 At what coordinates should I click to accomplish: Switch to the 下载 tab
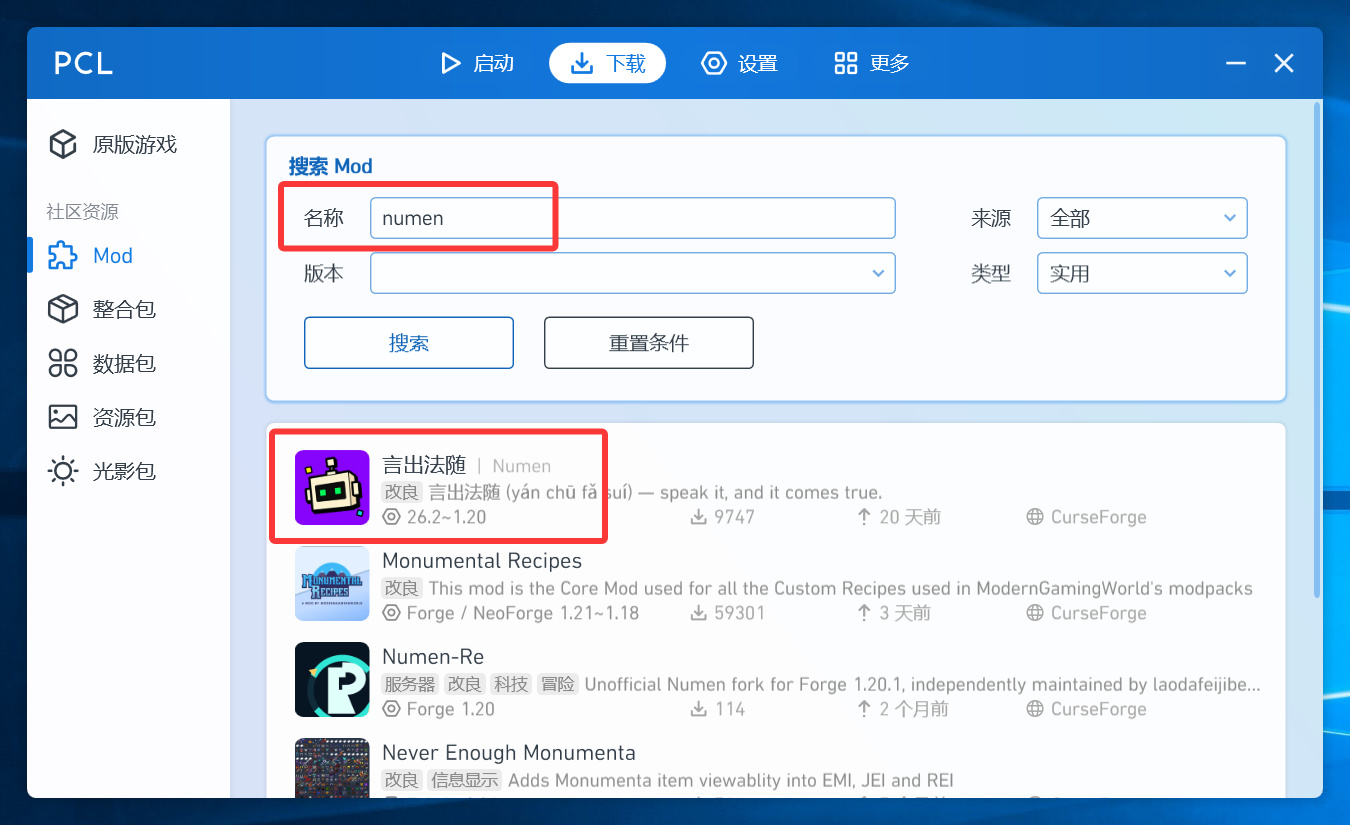coord(607,64)
